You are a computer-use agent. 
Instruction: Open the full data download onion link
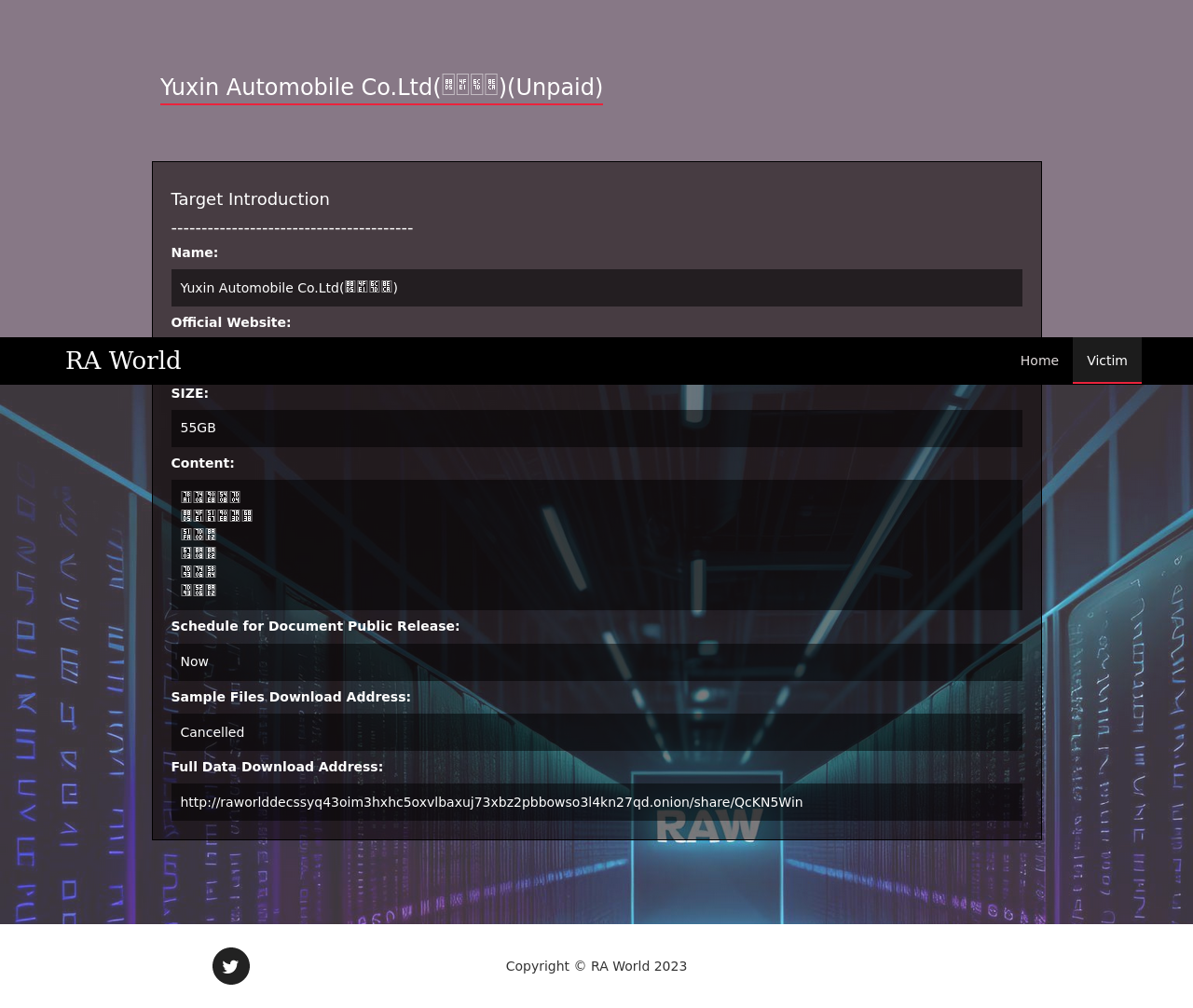(x=491, y=802)
